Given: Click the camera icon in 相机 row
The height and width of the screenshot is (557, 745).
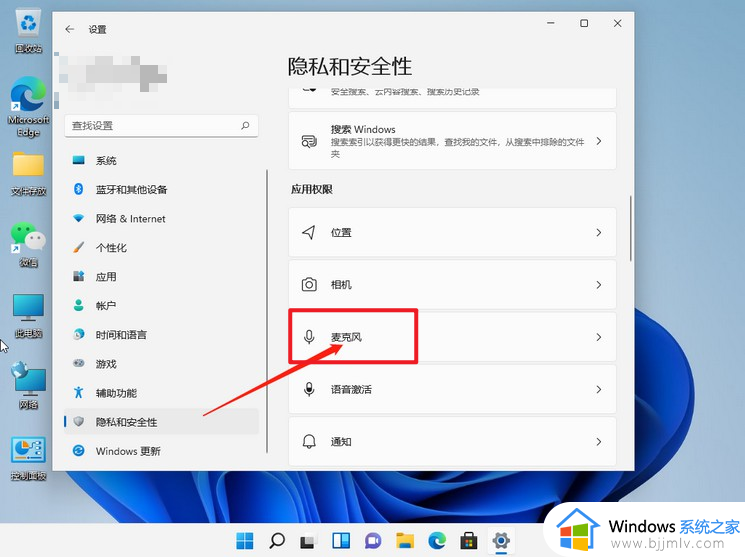Looking at the screenshot, I should coord(309,285).
